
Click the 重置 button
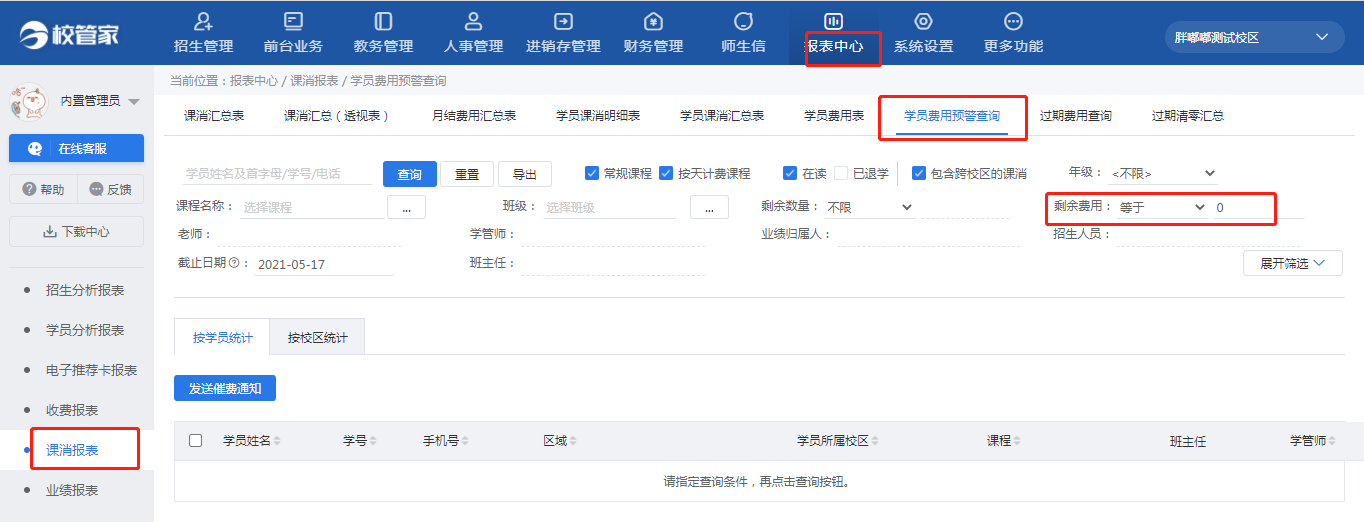467,174
